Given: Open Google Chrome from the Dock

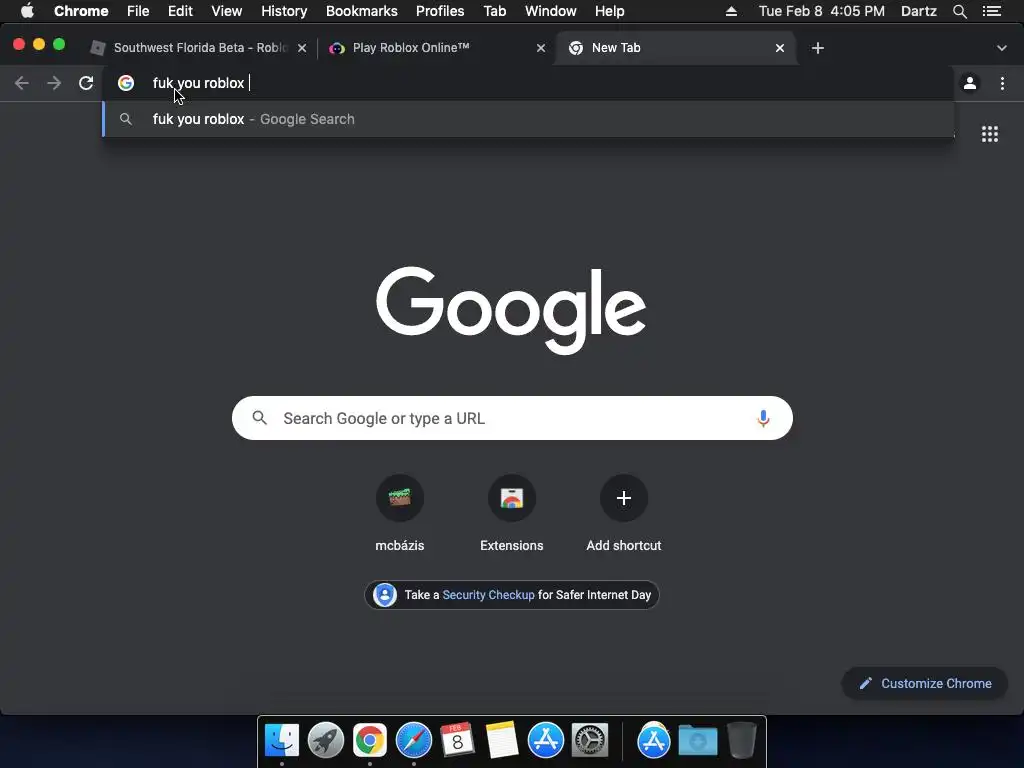Looking at the screenshot, I should 370,741.
